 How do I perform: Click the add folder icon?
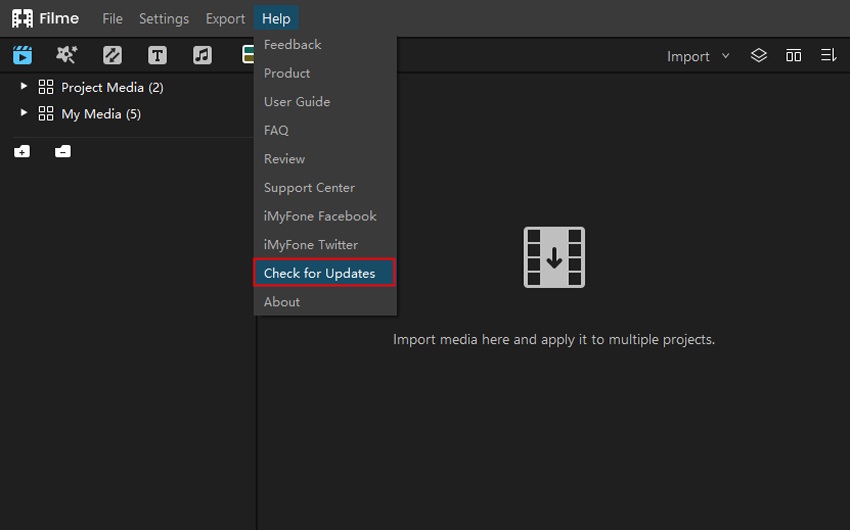click(22, 151)
